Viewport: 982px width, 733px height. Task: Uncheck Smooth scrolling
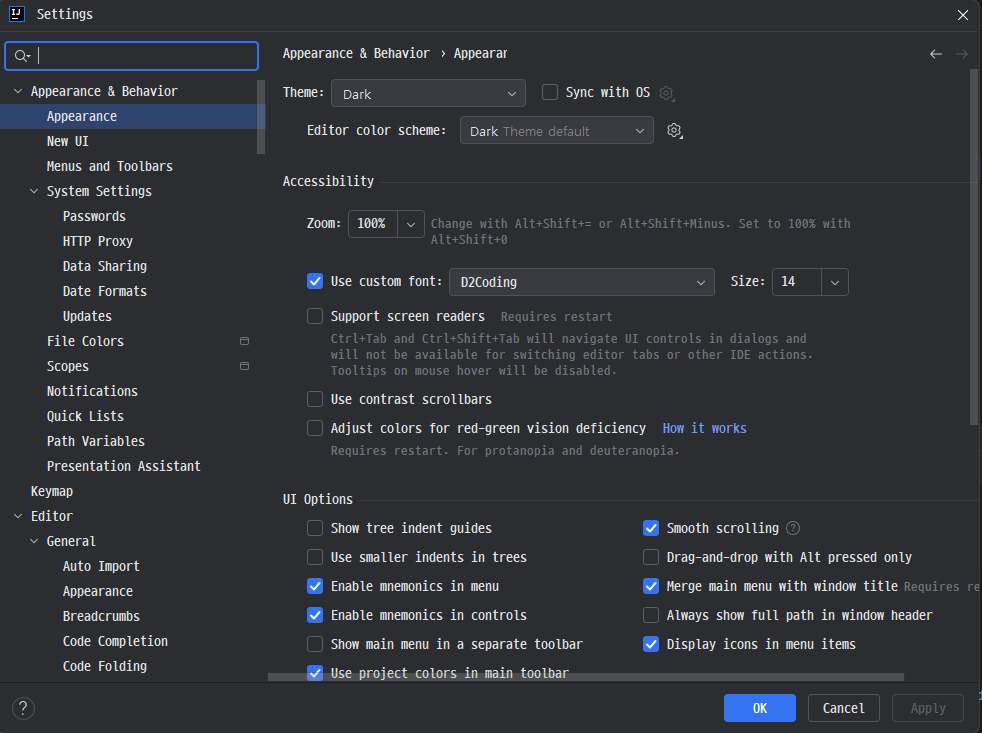point(651,528)
